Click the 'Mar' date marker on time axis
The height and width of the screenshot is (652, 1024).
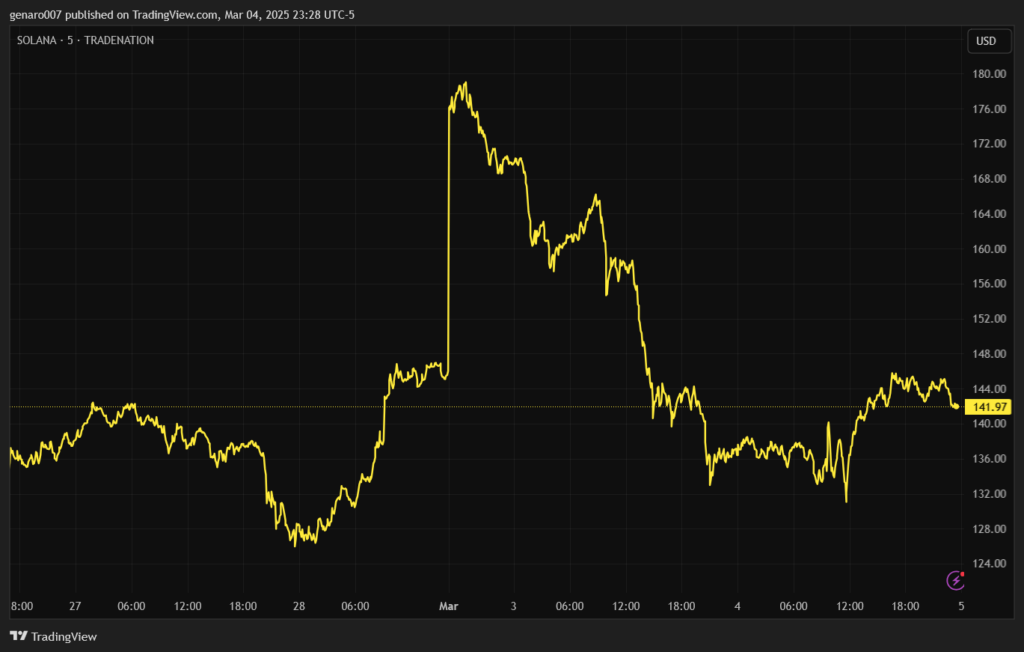[x=448, y=606]
